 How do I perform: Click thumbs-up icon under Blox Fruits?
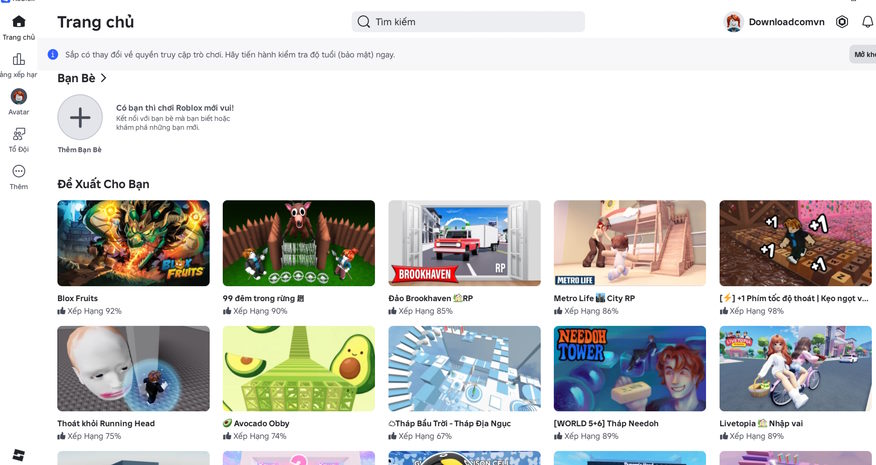pos(61,311)
